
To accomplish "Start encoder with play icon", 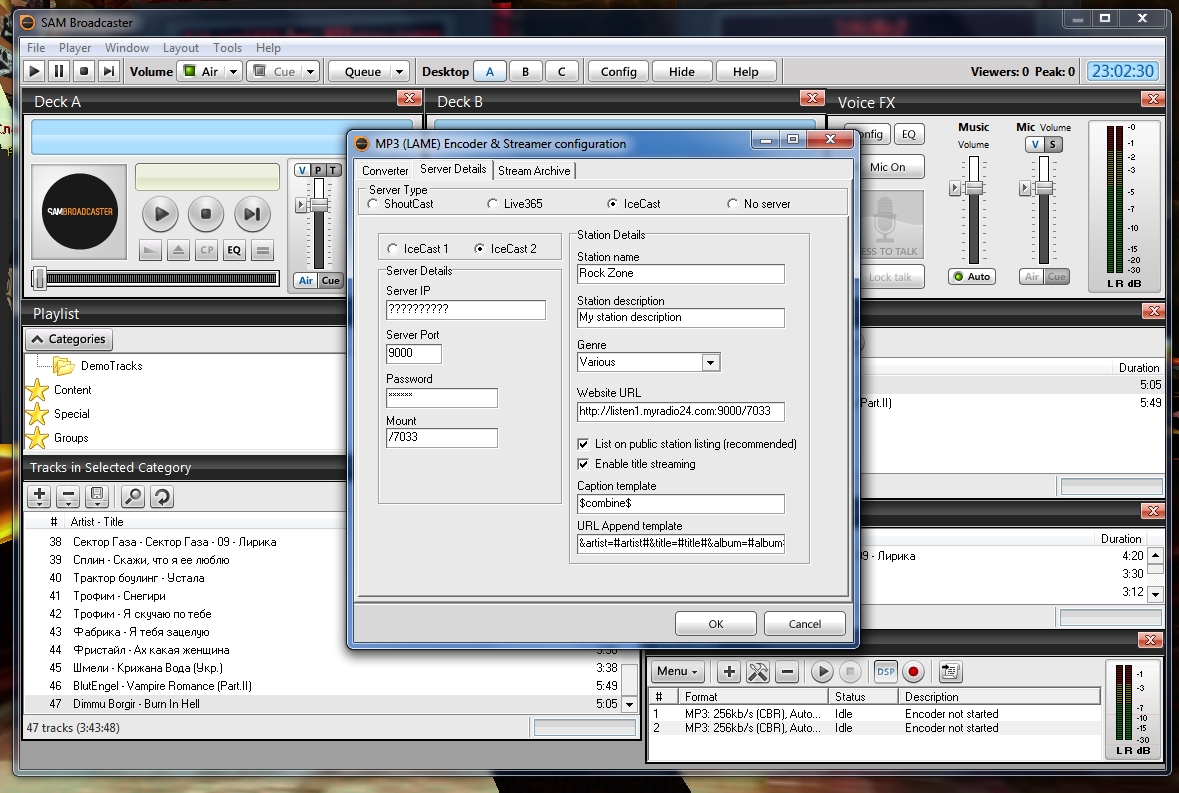I will tap(822, 671).
